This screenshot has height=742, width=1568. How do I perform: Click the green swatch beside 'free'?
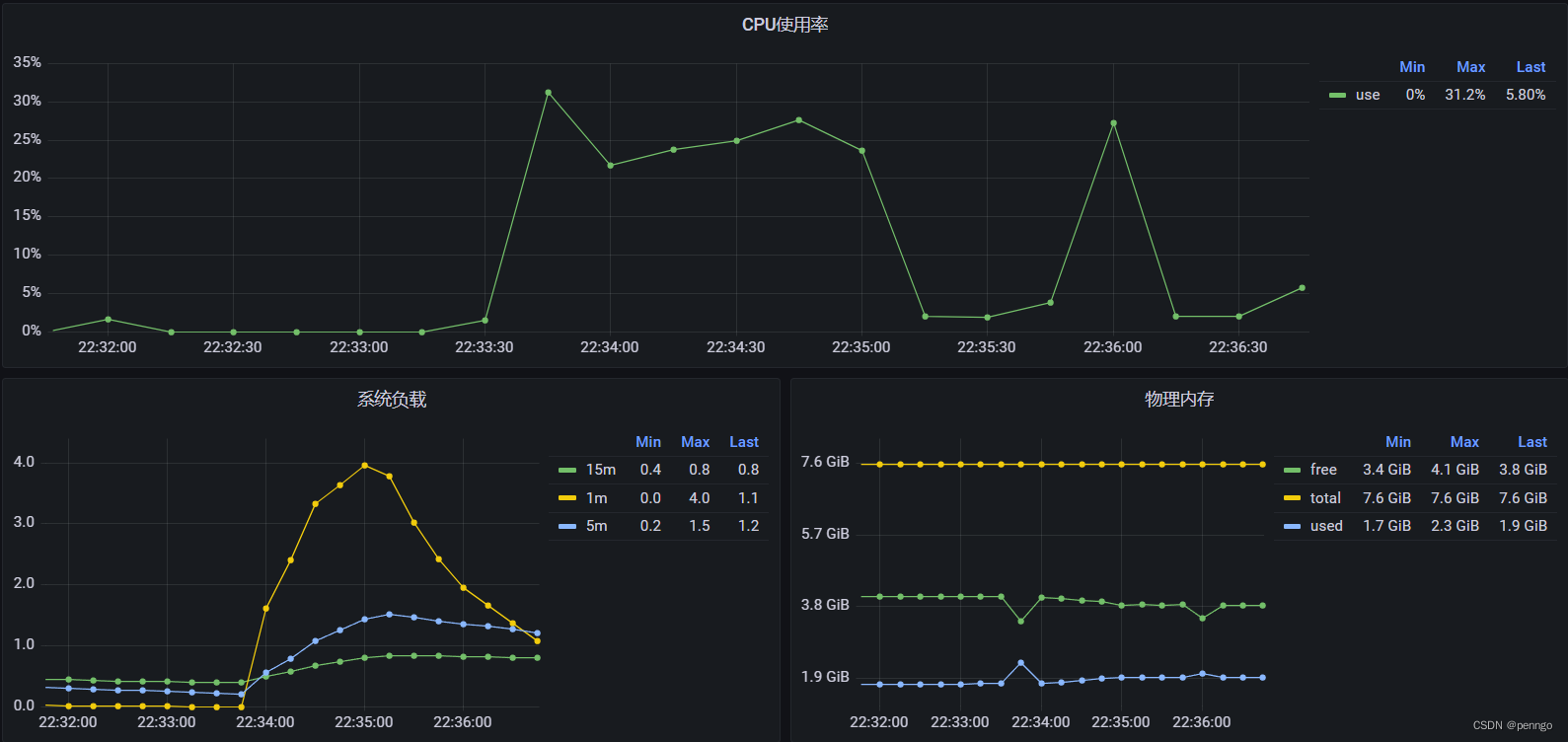point(1292,471)
